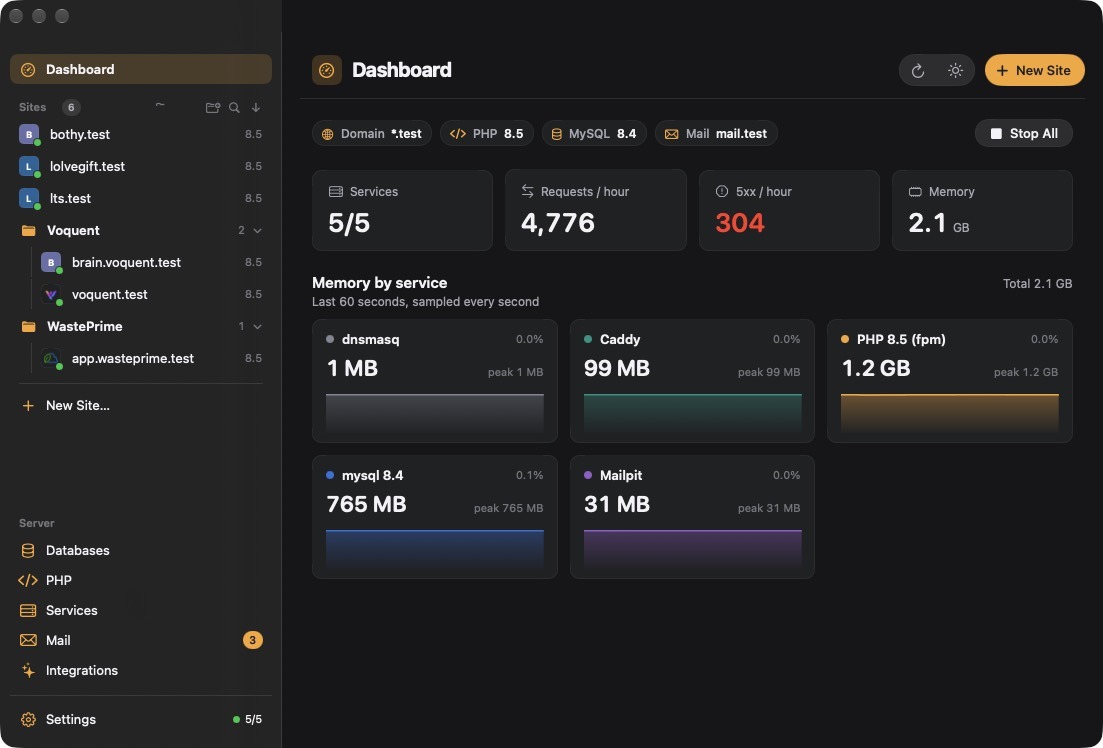Collapse the Voquent folder chevron
The width and height of the screenshot is (1103, 748).
(257, 230)
